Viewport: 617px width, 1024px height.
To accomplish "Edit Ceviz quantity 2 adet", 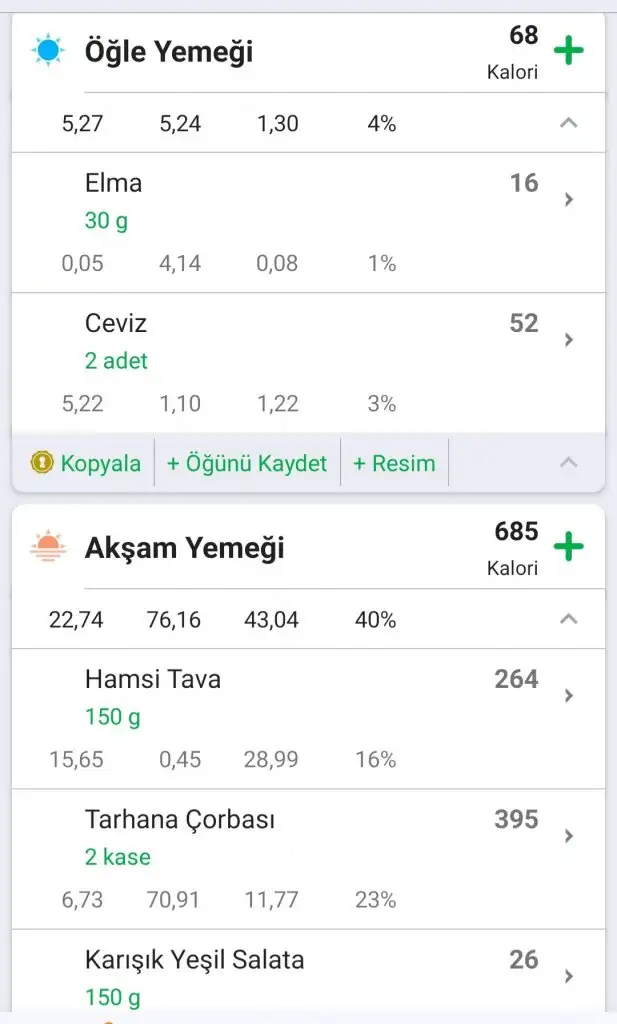I will [x=116, y=361].
